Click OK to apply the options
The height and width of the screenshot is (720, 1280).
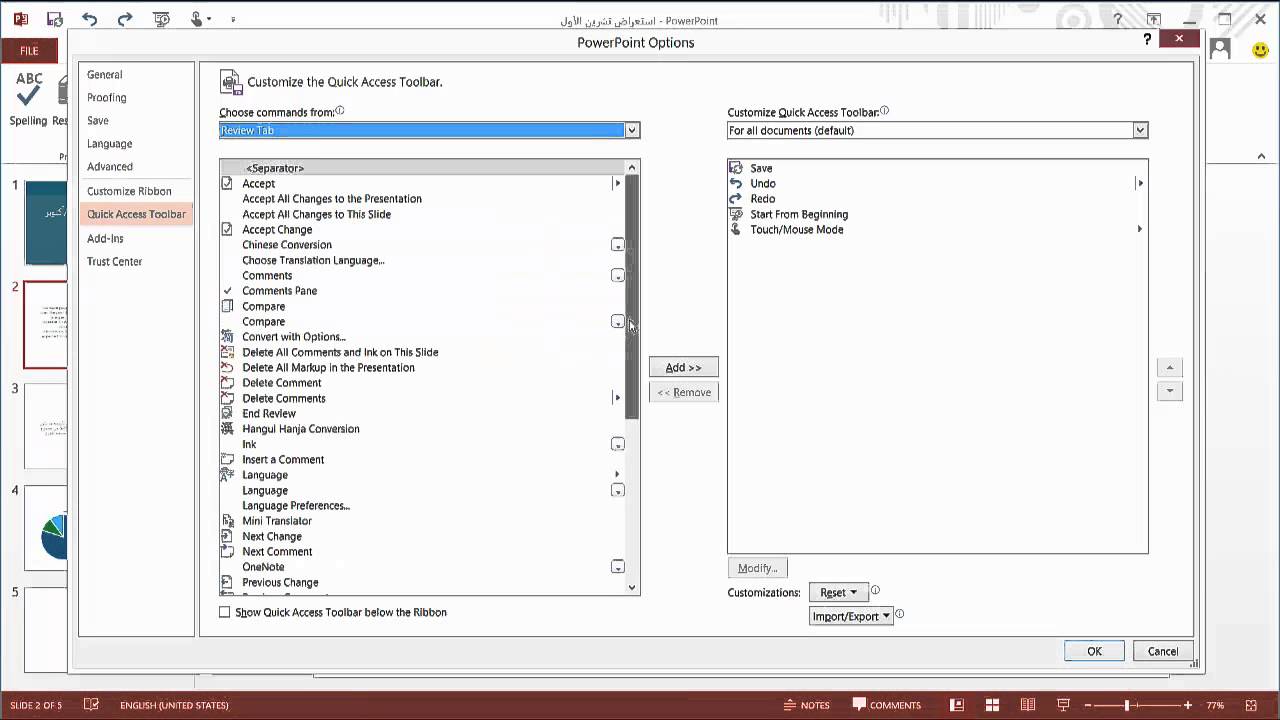tap(1094, 651)
